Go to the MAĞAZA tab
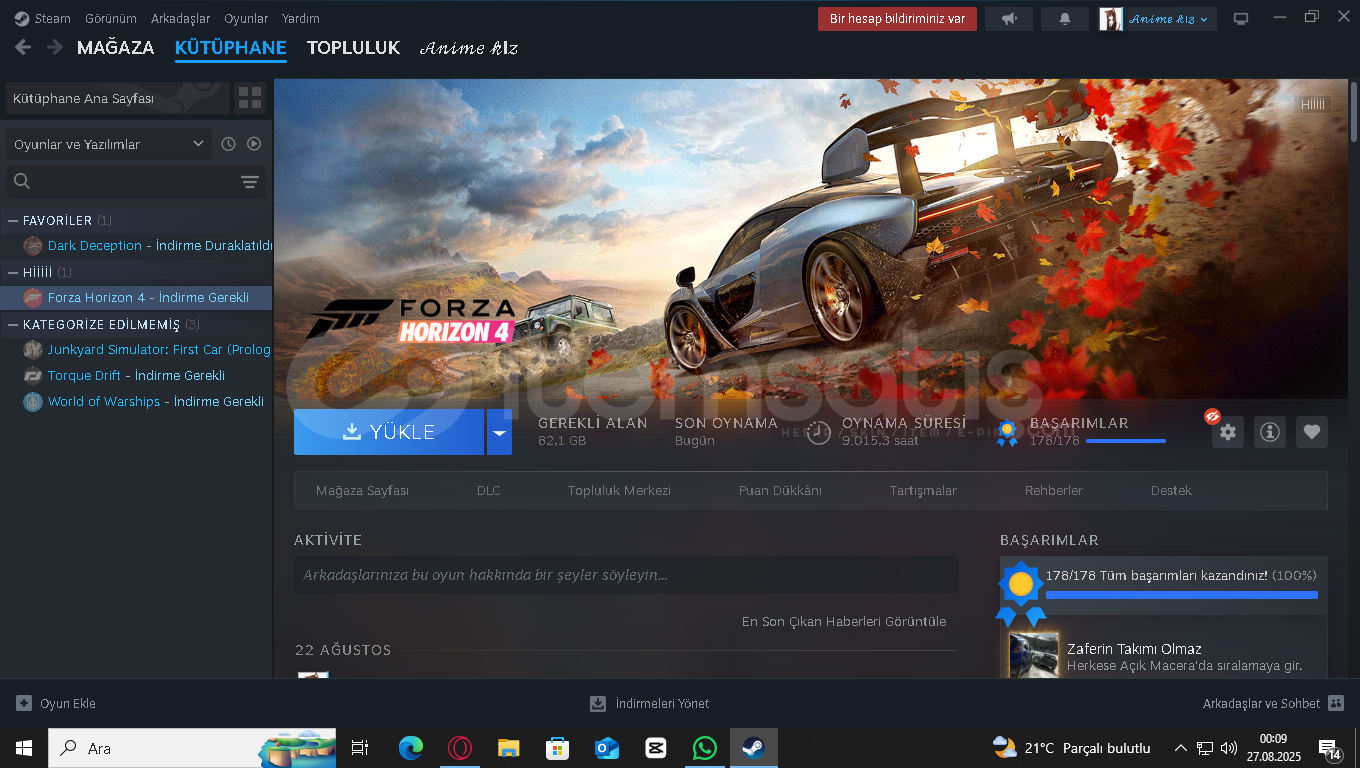1360x768 pixels. 116,48
